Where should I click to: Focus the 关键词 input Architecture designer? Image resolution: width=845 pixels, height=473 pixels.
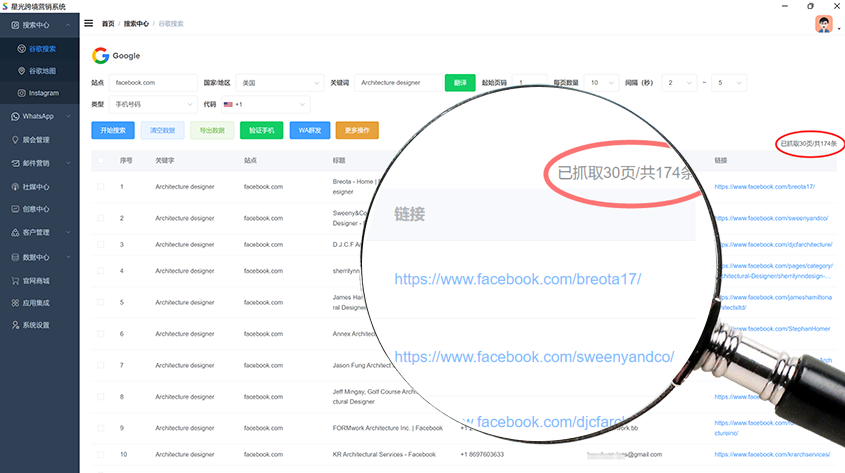pos(398,82)
